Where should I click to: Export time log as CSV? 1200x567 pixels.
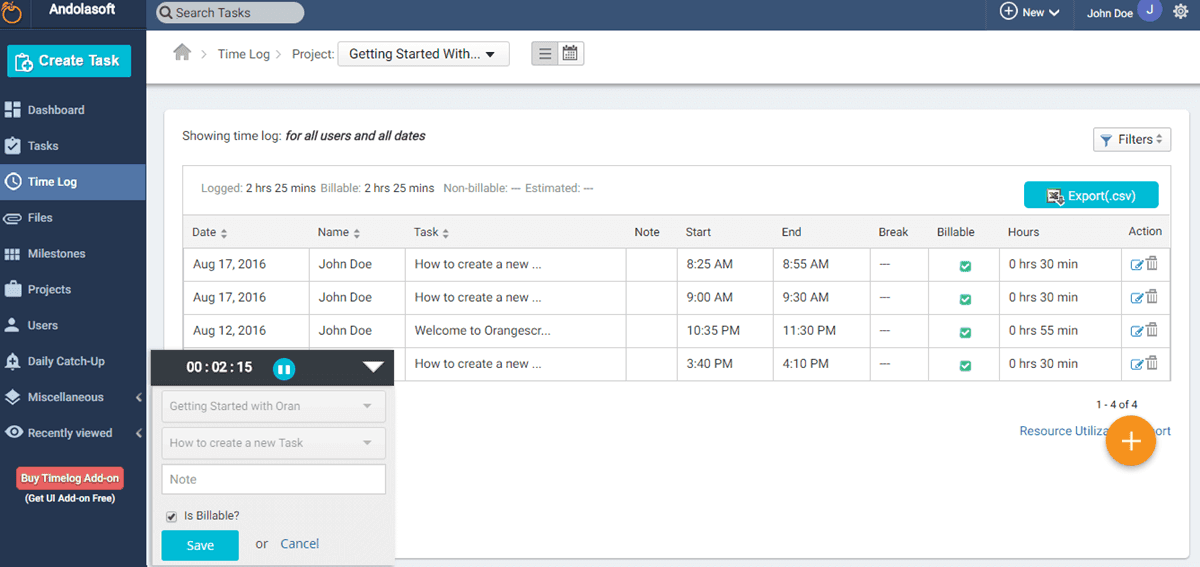coord(1091,196)
